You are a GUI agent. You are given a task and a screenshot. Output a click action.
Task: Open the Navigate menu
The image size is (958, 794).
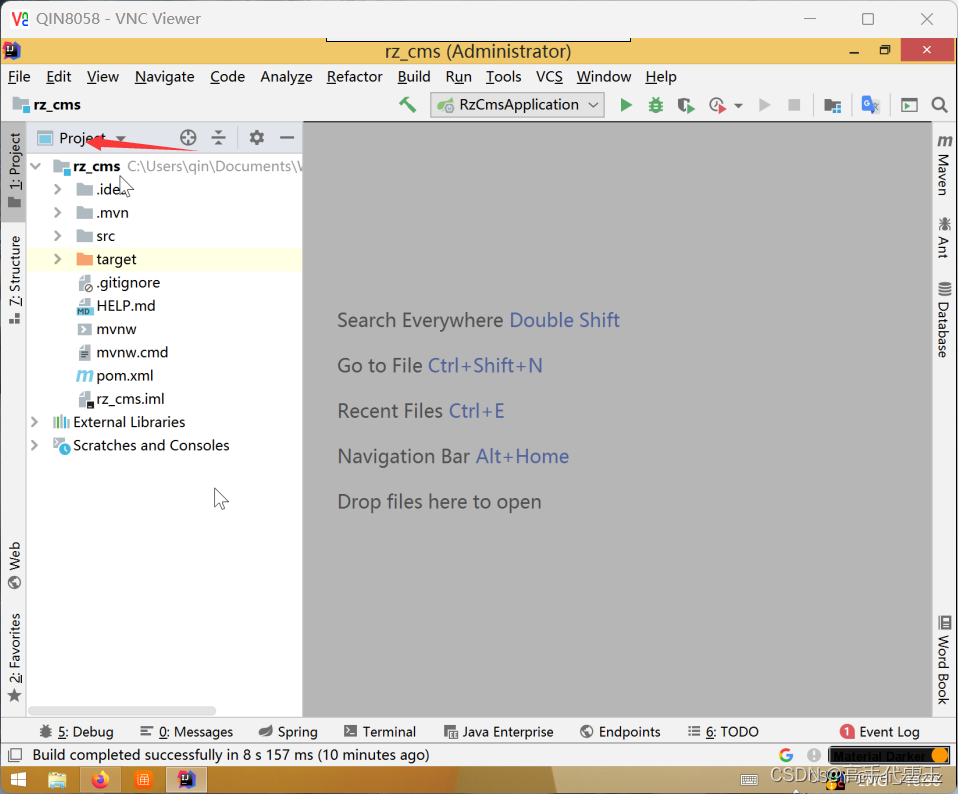pyautogui.click(x=164, y=77)
